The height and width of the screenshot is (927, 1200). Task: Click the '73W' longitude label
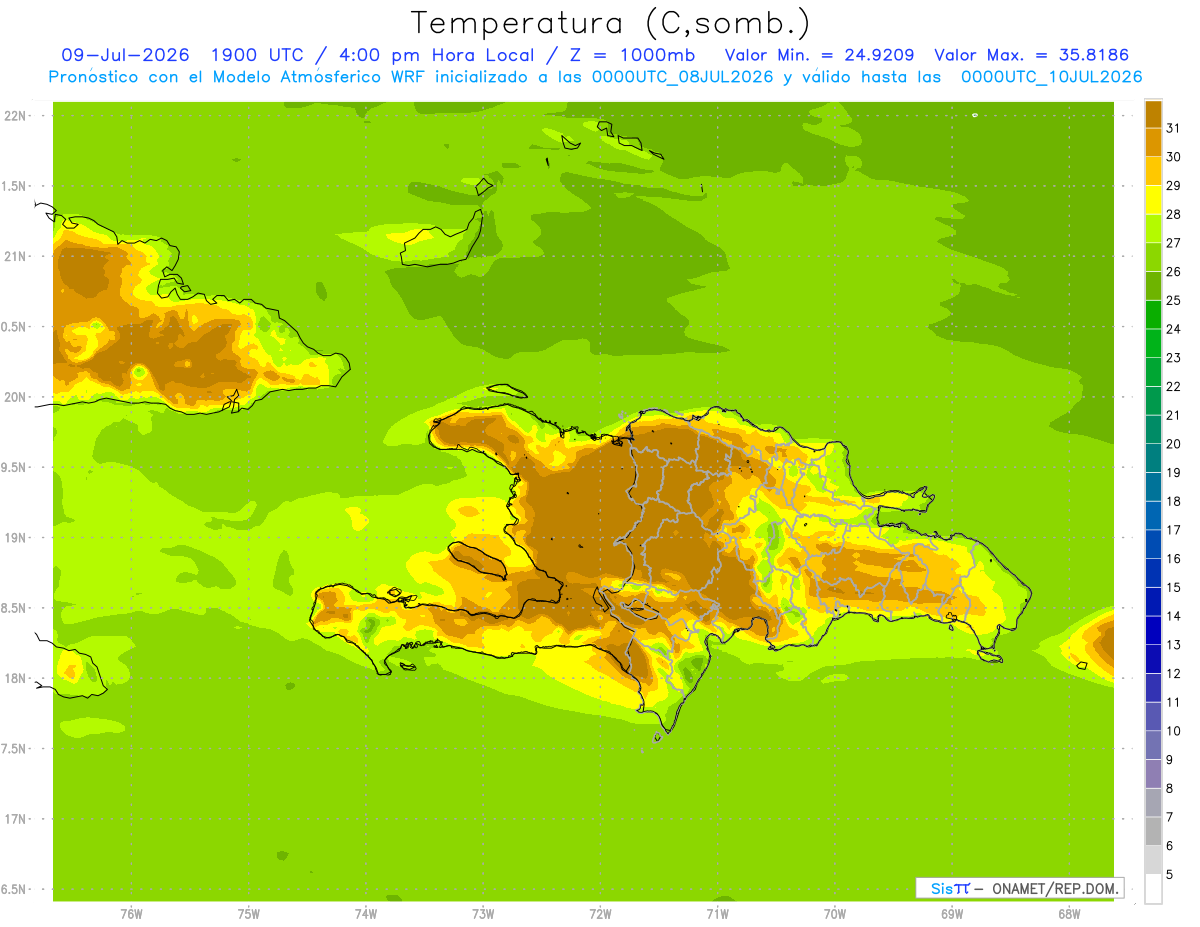483,914
